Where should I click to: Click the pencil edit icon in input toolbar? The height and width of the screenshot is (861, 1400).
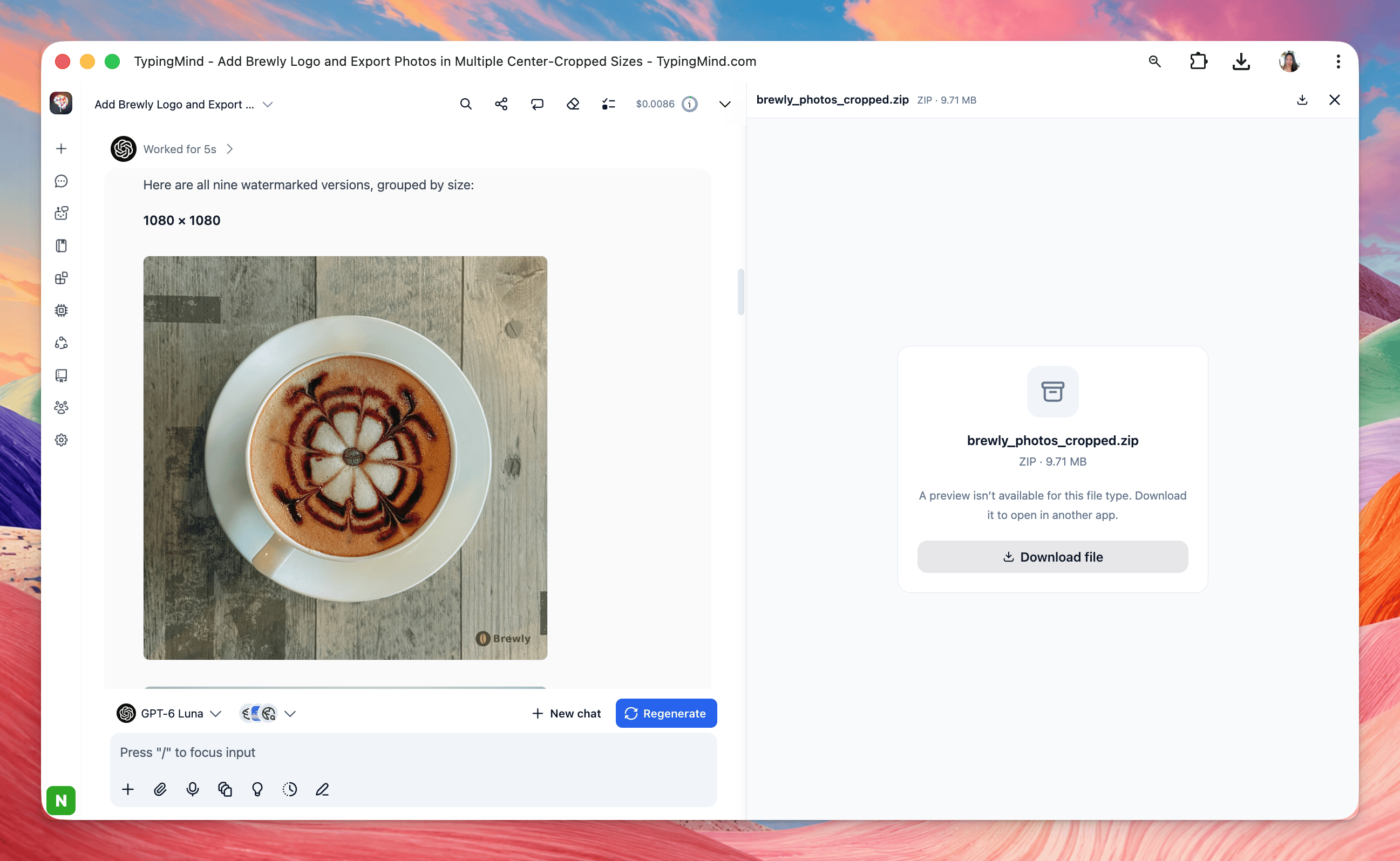pos(322,789)
